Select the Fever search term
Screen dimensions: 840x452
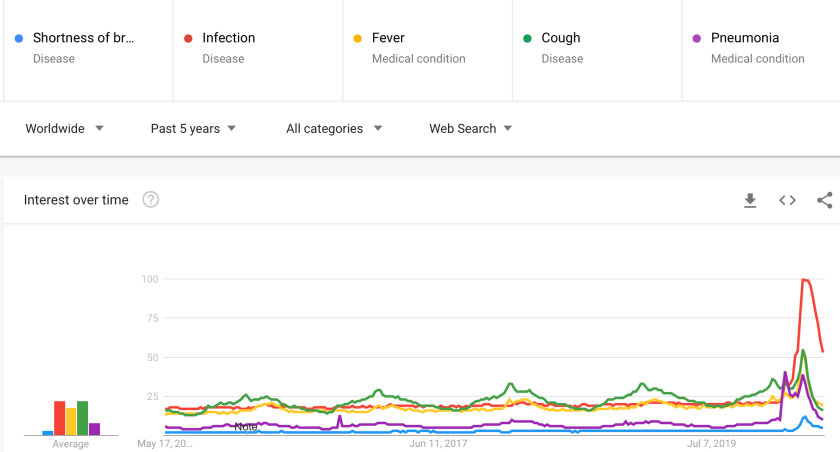[388, 38]
